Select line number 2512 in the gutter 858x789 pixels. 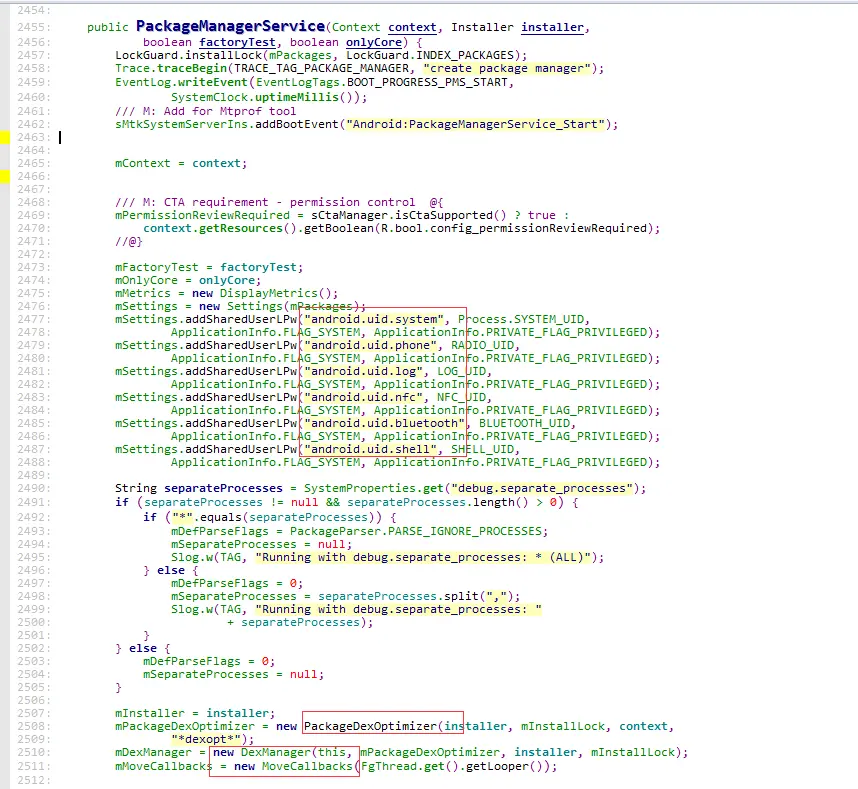33,780
